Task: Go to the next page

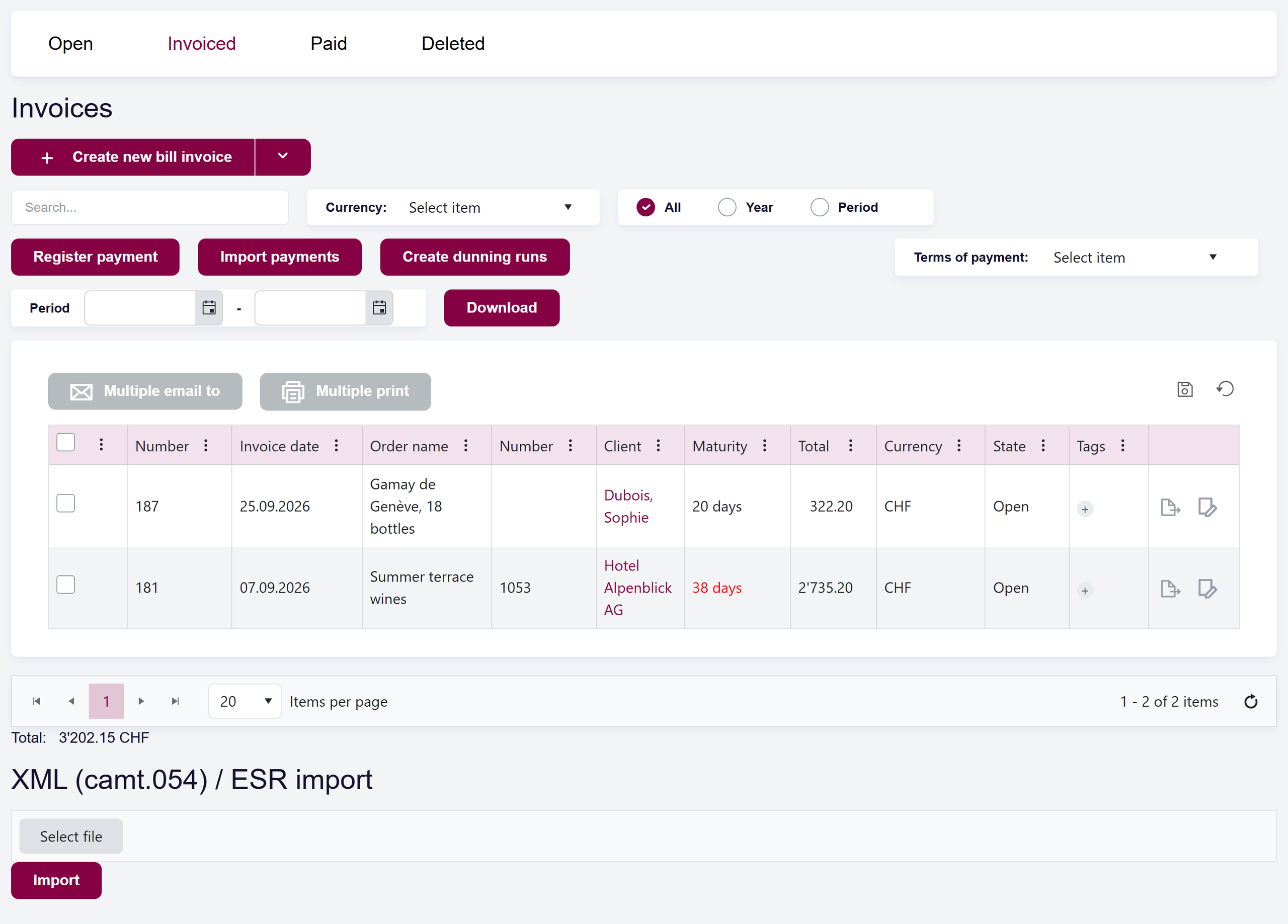Action: (141, 701)
